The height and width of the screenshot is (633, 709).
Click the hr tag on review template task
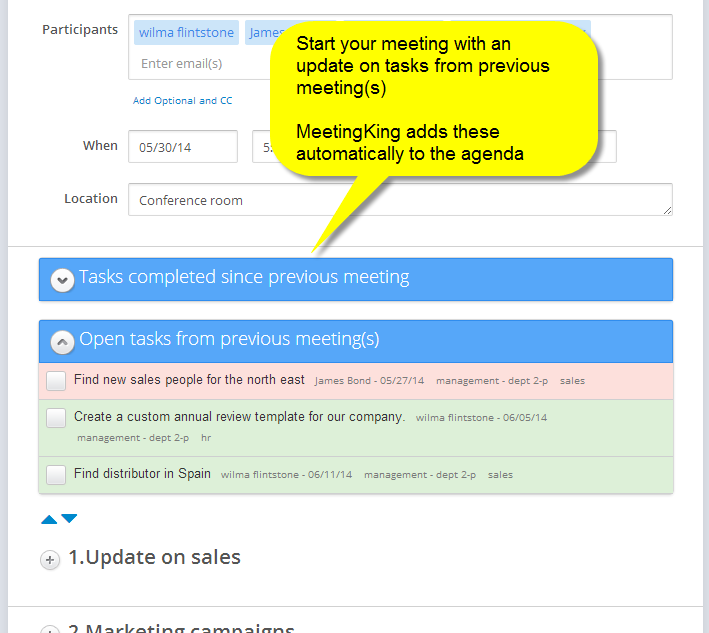206,438
